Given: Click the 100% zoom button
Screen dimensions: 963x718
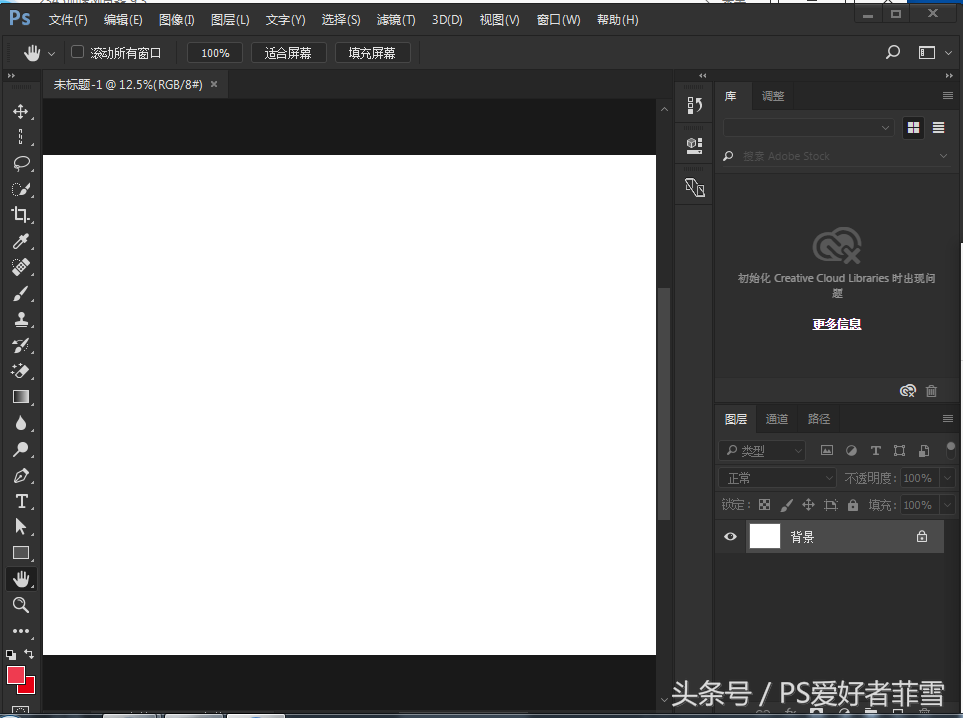Looking at the screenshot, I should point(215,53).
